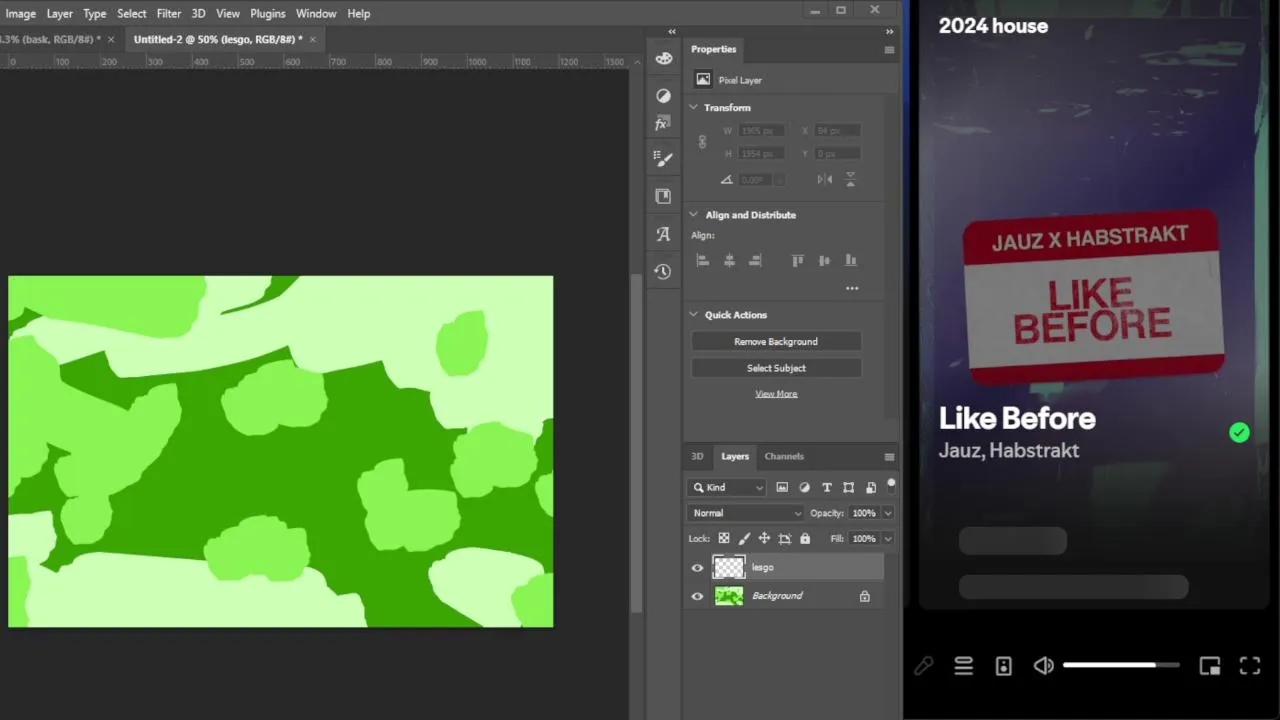The width and height of the screenshot is (1280, 720).
Task: Hide the Background layer eye icon
Action: tap(697, 597)
